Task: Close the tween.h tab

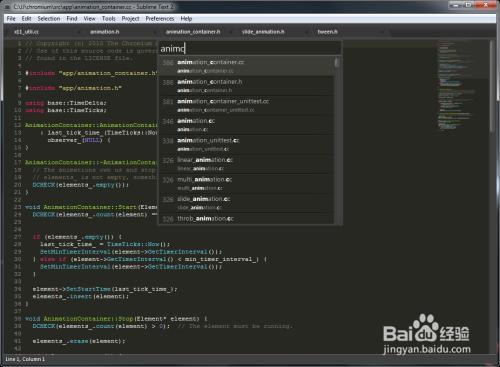Action: point(382,32)
